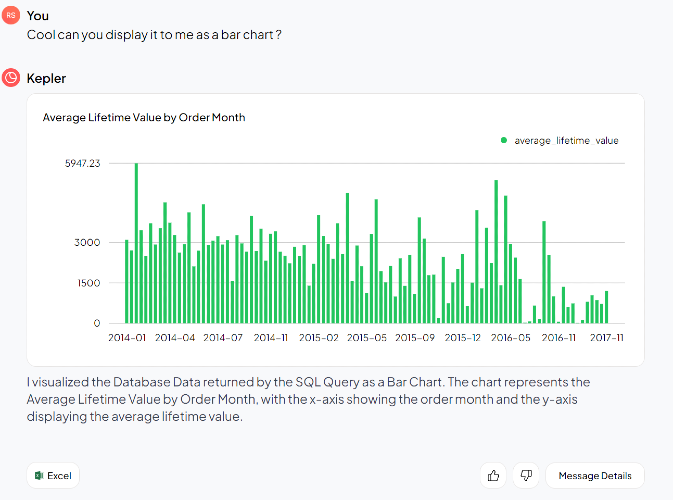Click the 2017-11 x-axis label
Image resolution: width=673 pixels, height=500 pixels.
tap(606, 338)
